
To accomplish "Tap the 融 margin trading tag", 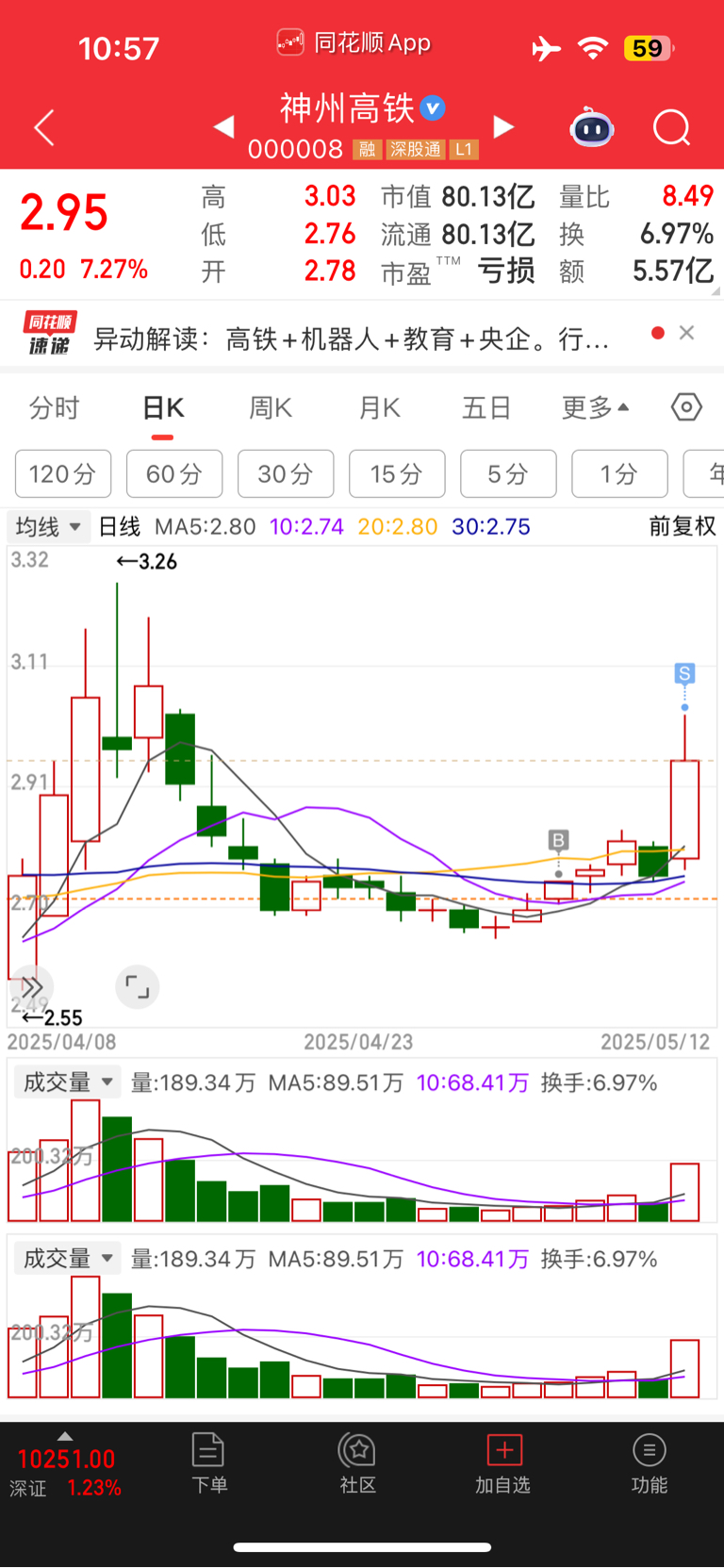I will coord(367,149).
